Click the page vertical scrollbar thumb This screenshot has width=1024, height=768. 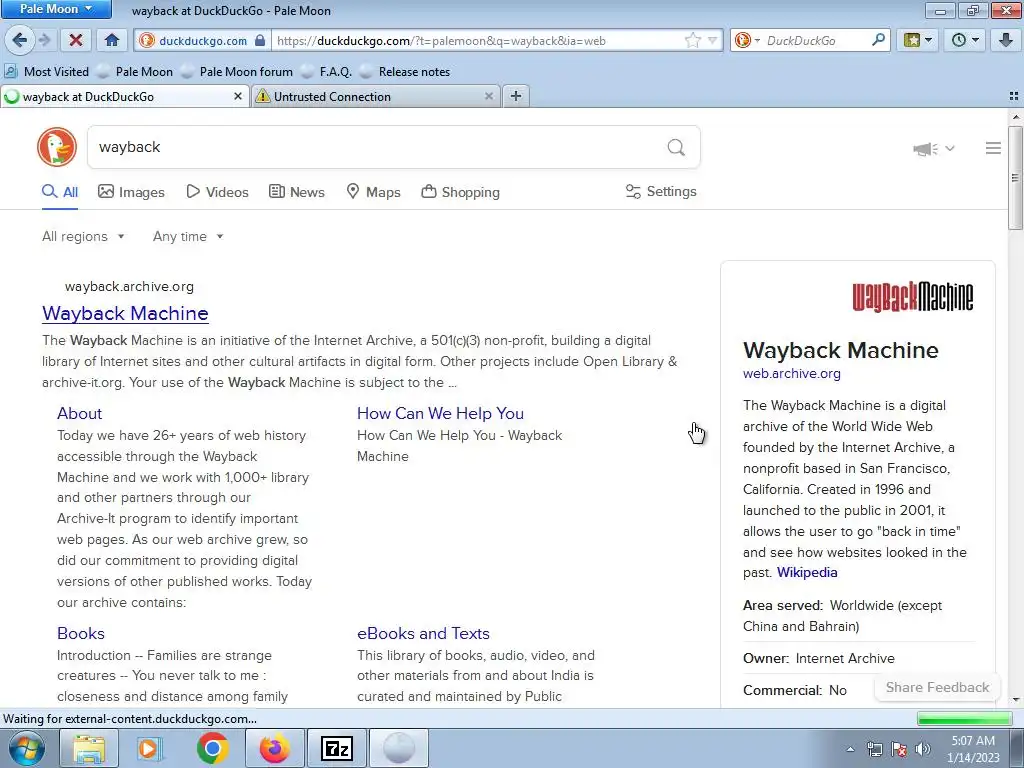[1015, 178]
